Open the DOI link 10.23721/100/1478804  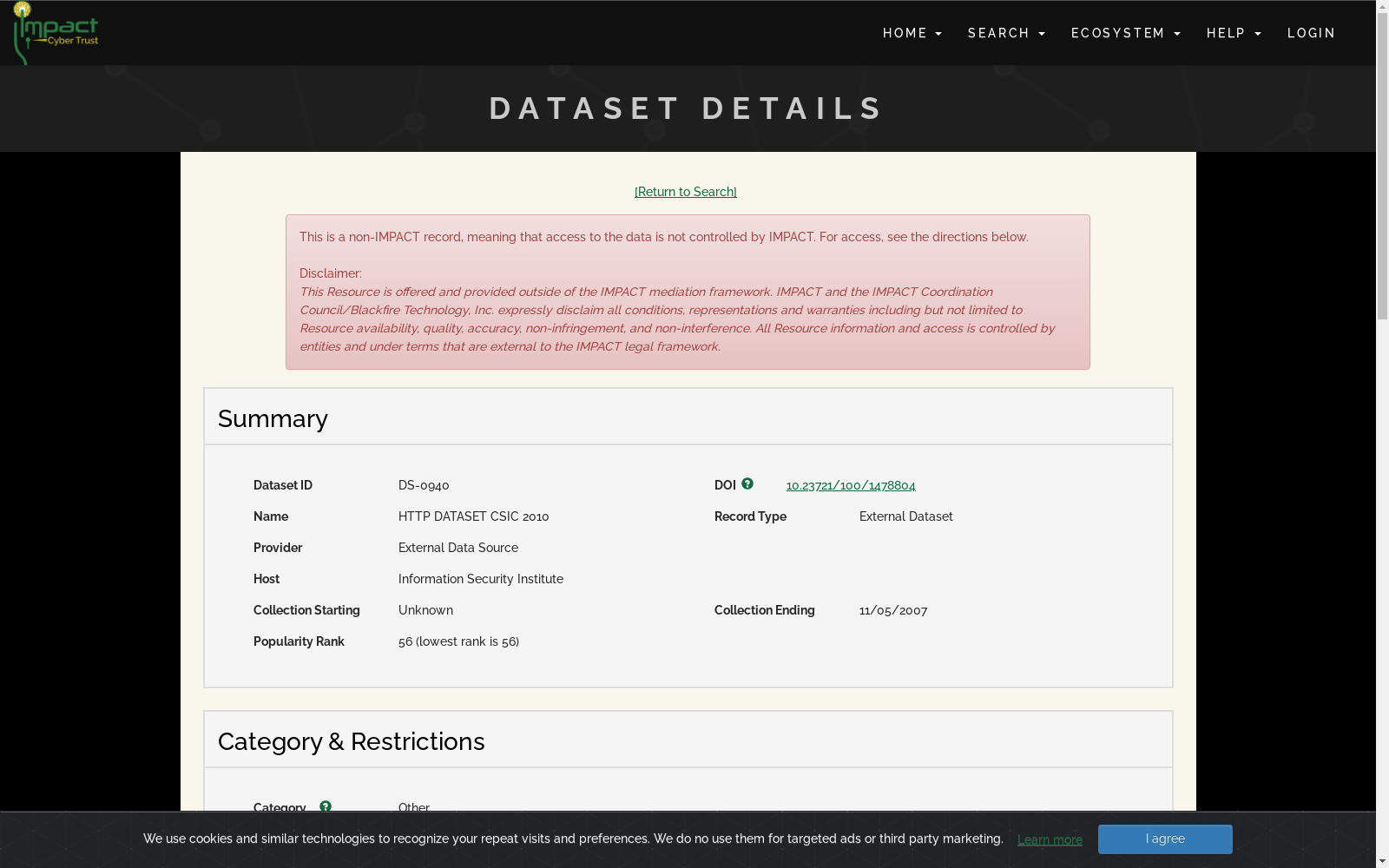point(851,486)
